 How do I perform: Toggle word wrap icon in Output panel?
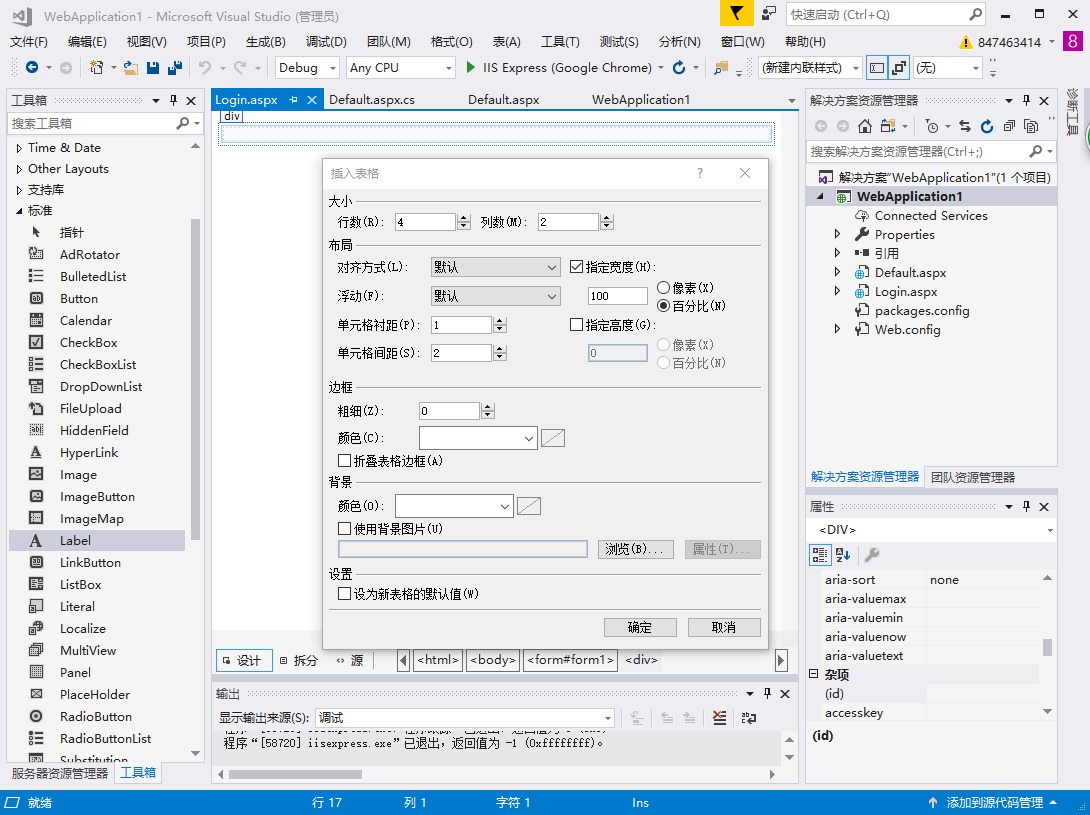pyautogui.click(x=749, y=718)
